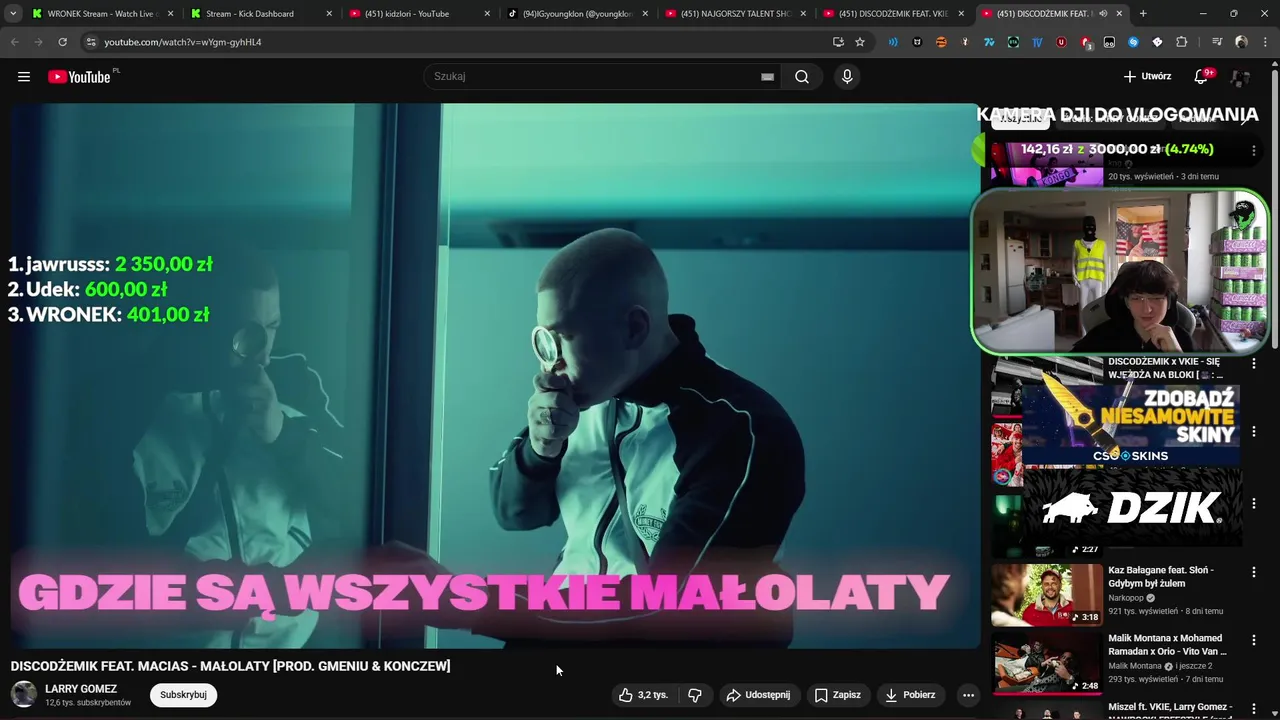The image size is (1280, 720).
Task: Open the media controls playlist icon
Action: pyautogui.click(x=1217, y=42)
